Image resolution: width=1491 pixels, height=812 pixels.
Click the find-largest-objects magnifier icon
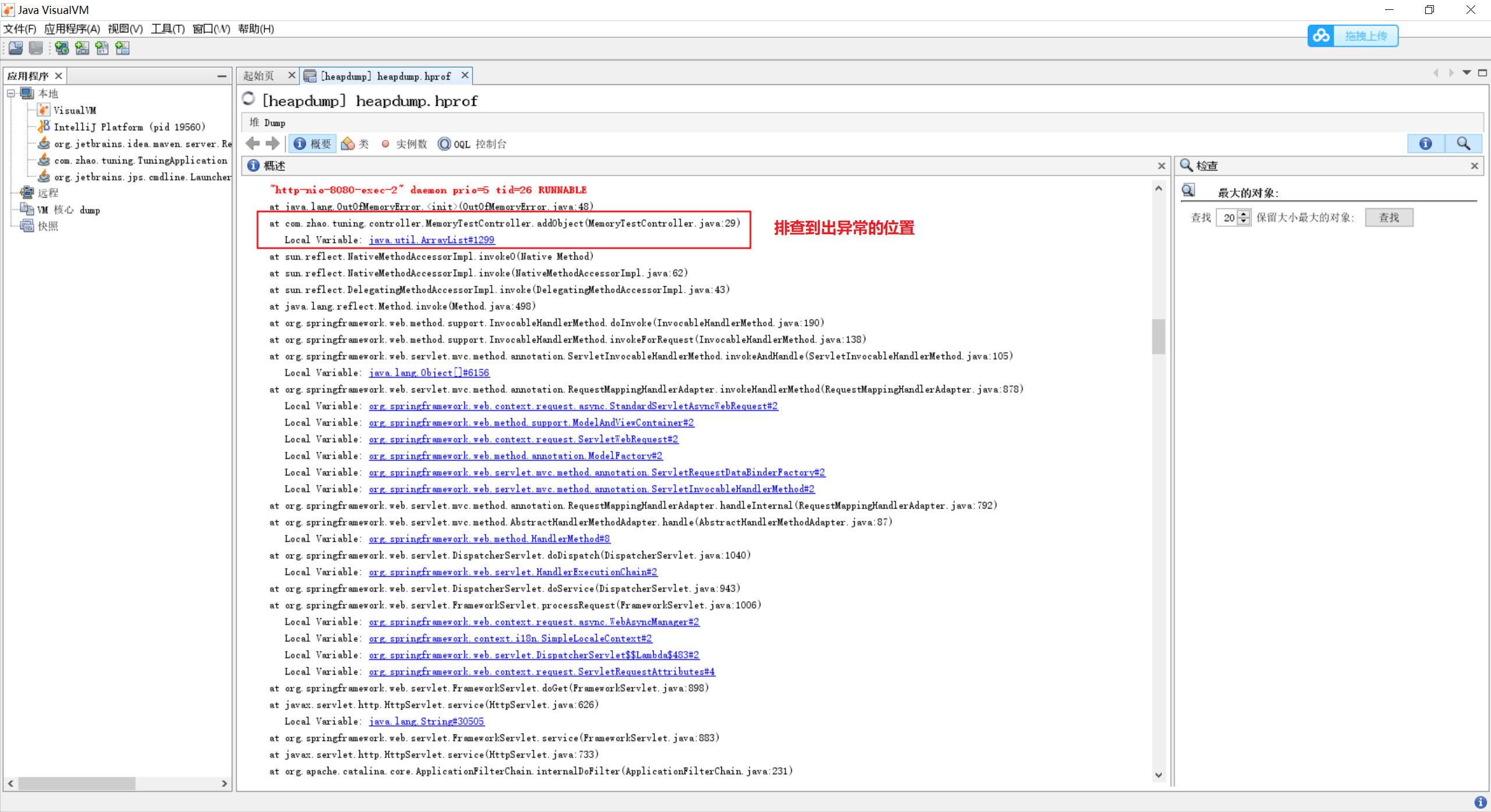(x=1189, y=190)
